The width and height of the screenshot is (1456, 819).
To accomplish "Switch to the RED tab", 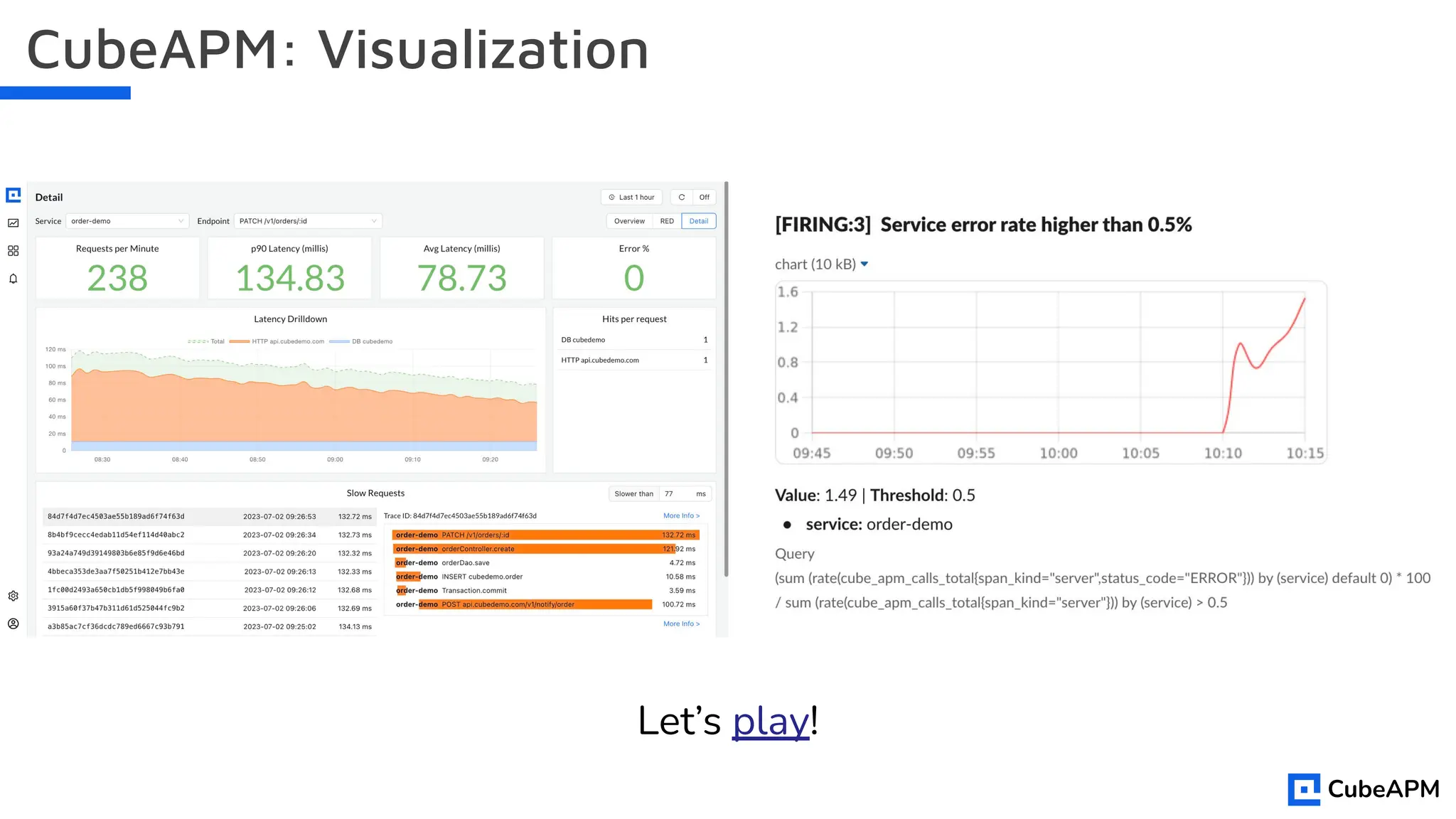I will point(666,221).
